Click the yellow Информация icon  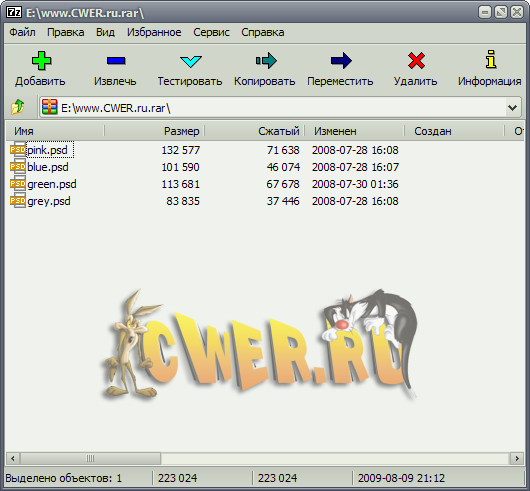[491, 59]
